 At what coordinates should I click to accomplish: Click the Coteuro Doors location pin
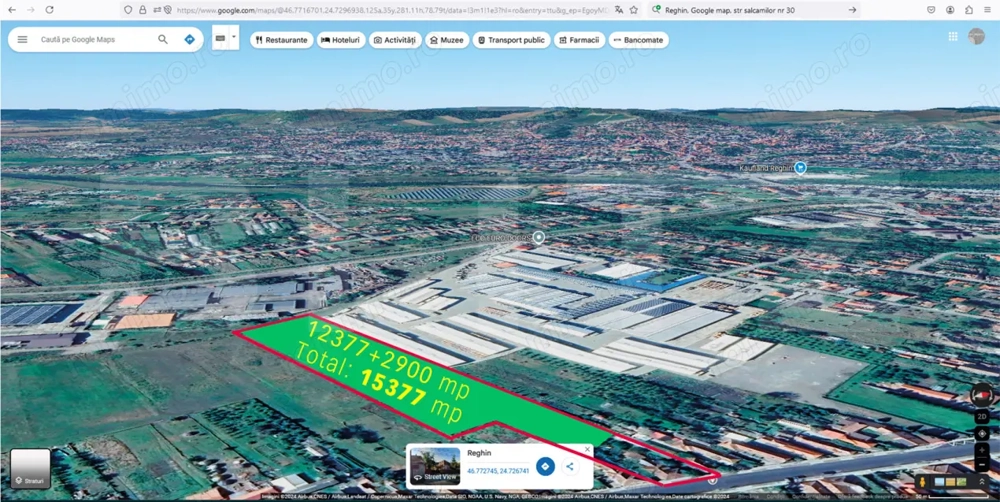click(x=539, y=238)
